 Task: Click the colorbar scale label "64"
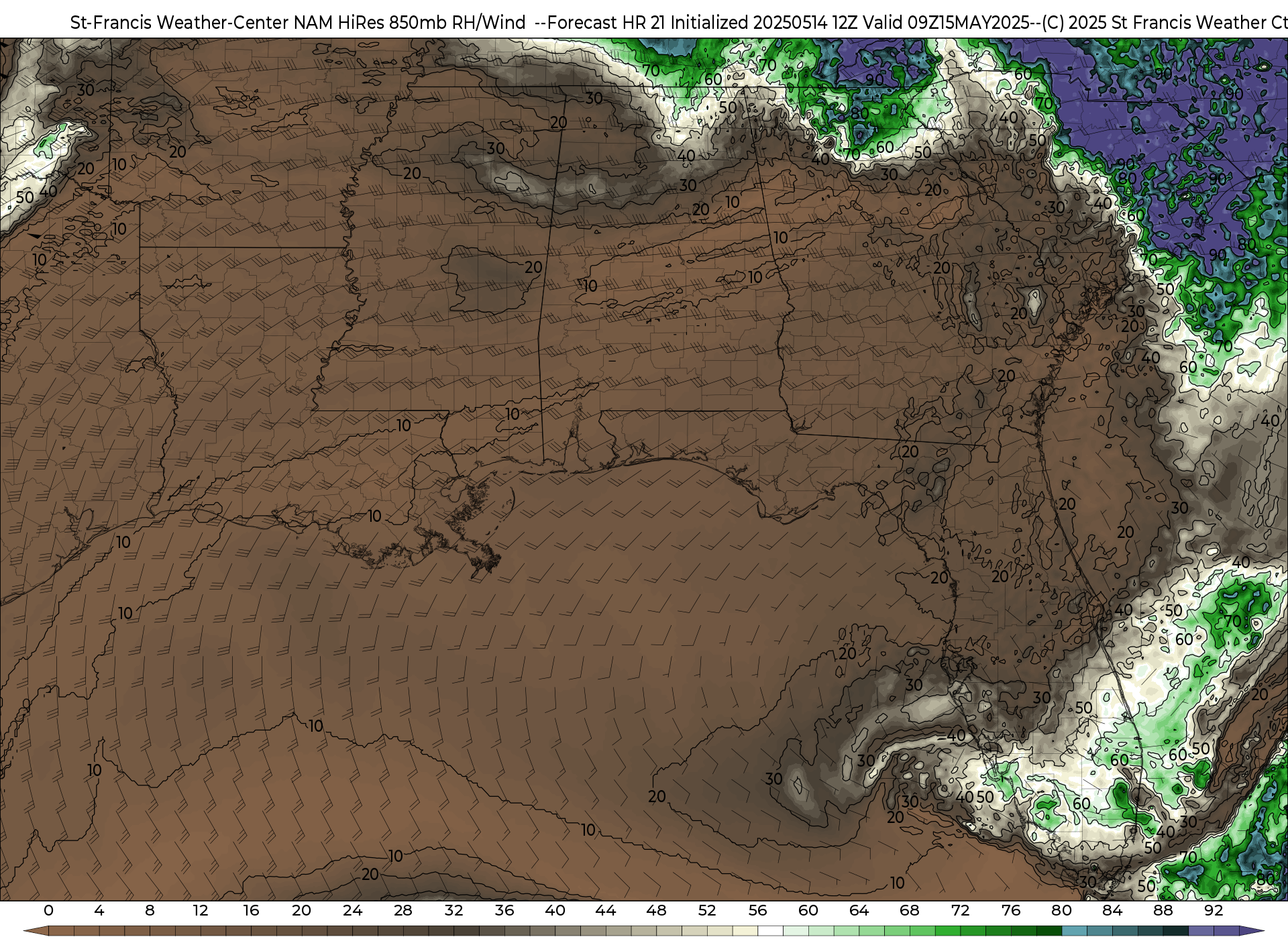(859, 910)
